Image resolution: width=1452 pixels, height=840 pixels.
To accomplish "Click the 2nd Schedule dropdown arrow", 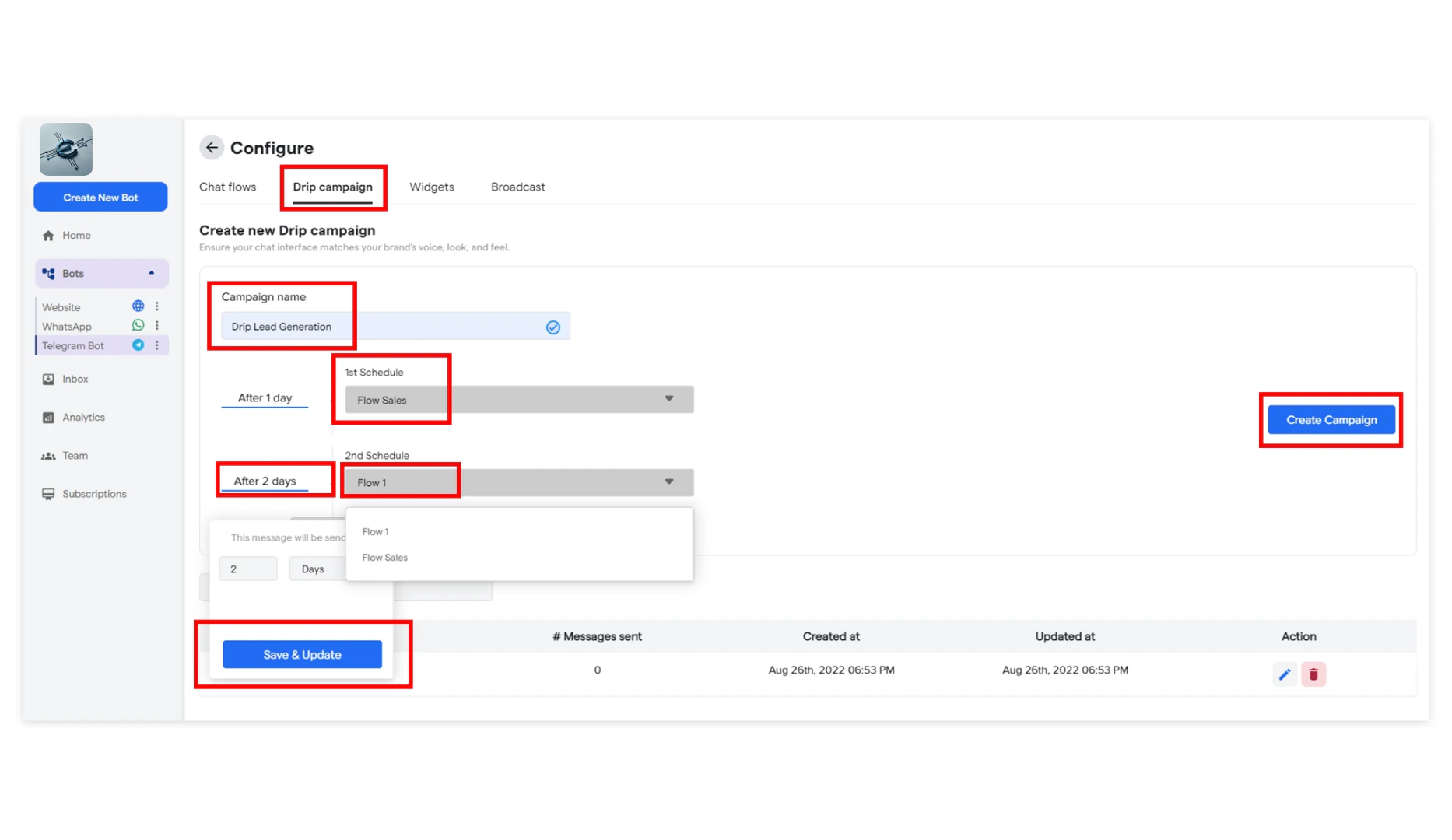I will (669, 481).
